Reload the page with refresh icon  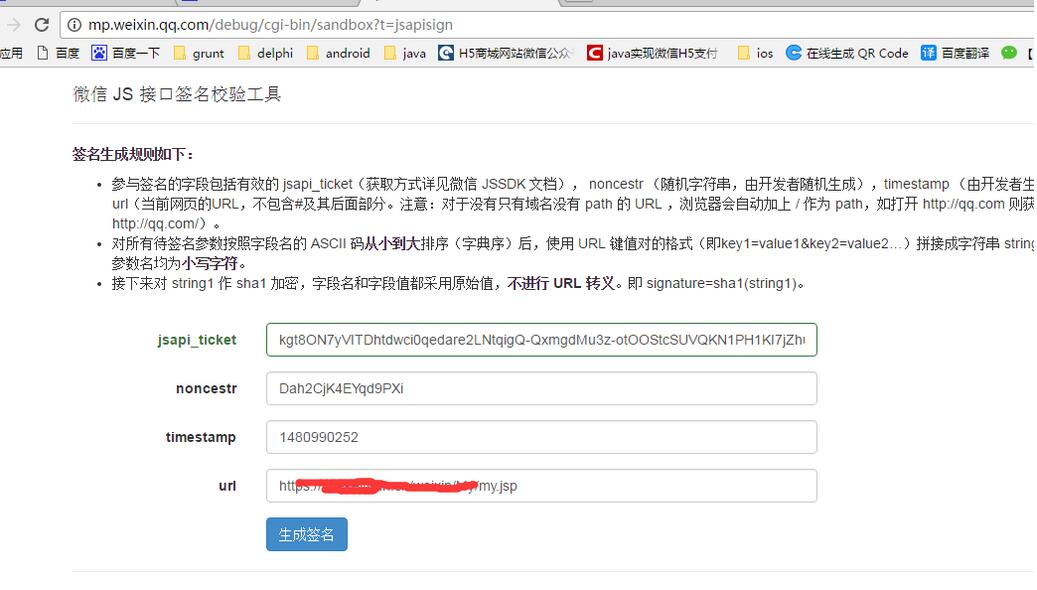click(42, 25)
